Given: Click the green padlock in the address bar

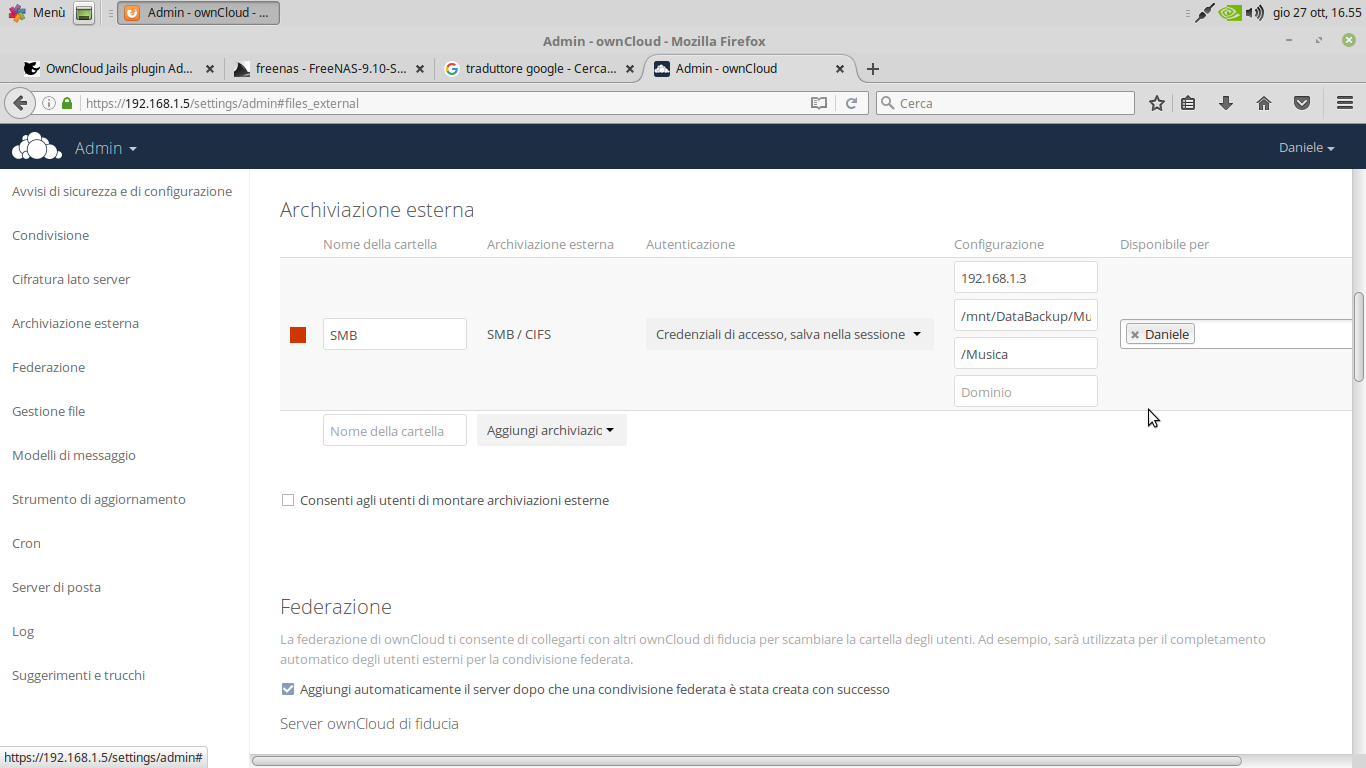Looking at the screenshot, I should [x=67, y=103].
